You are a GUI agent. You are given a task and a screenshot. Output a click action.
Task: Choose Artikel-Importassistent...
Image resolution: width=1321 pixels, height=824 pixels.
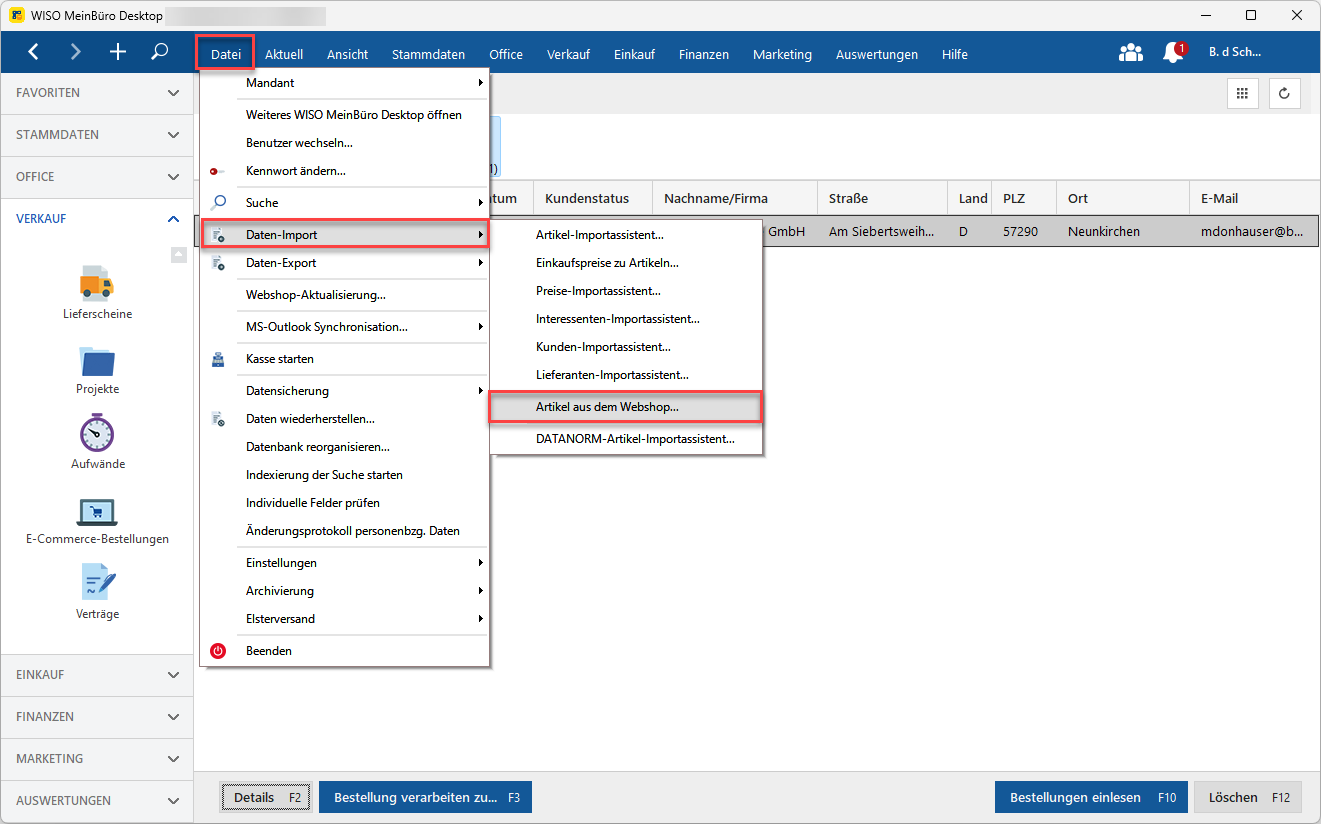point(625,235)
